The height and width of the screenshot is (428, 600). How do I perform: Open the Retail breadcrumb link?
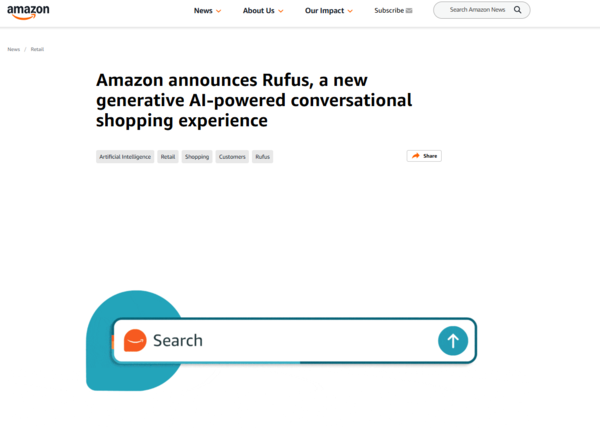point(37,49)
